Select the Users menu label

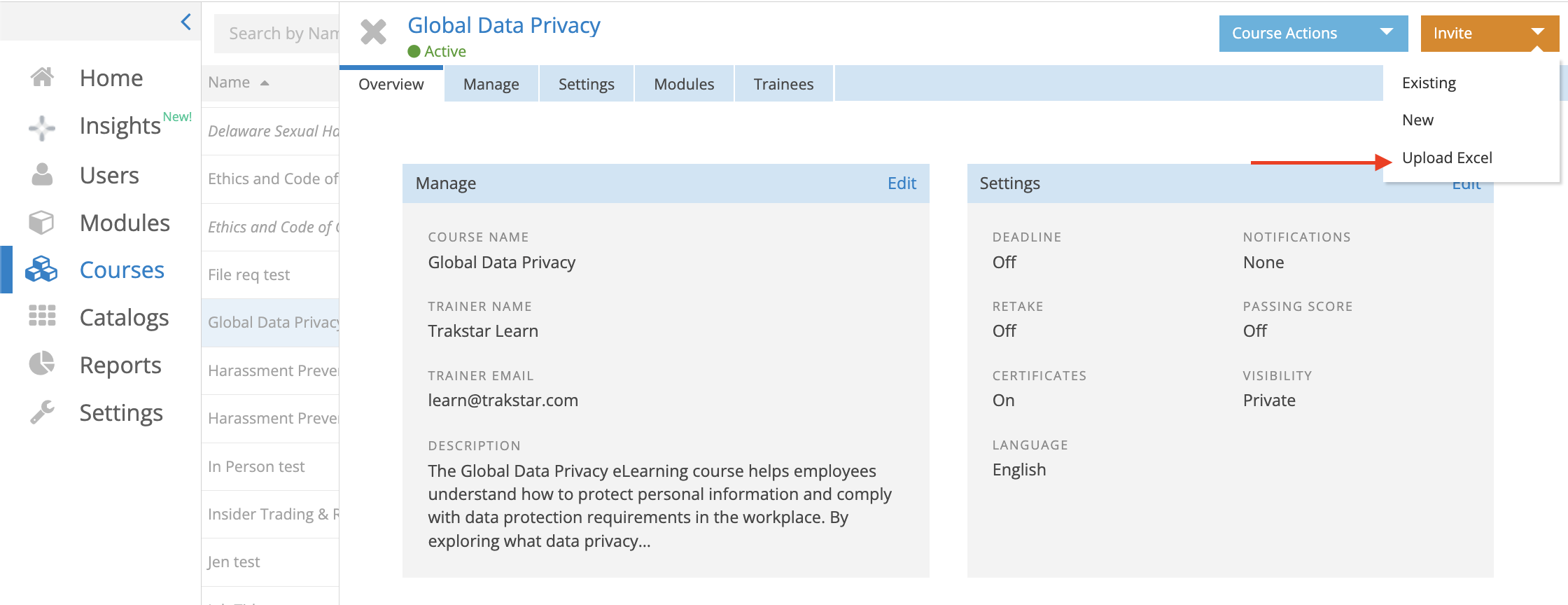[x=109, y=175]
